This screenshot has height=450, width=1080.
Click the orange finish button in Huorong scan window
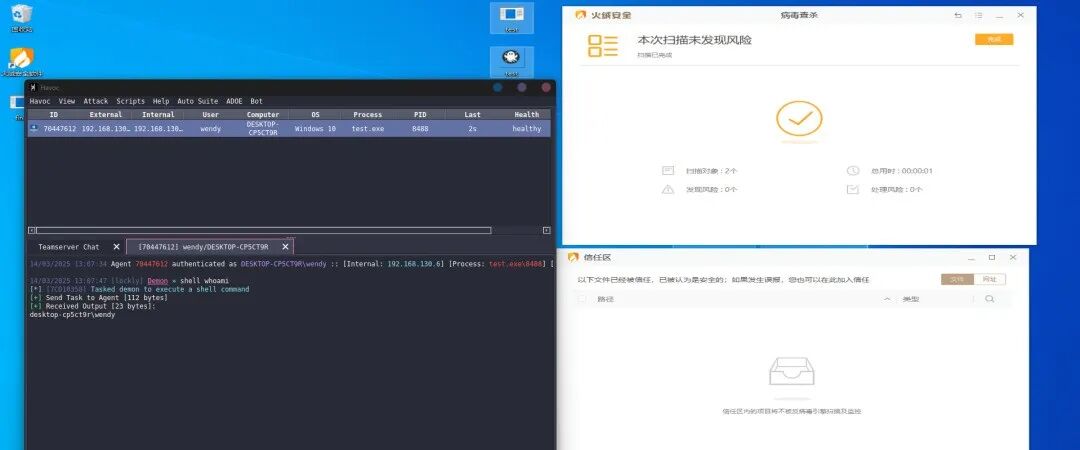[994, 39]
